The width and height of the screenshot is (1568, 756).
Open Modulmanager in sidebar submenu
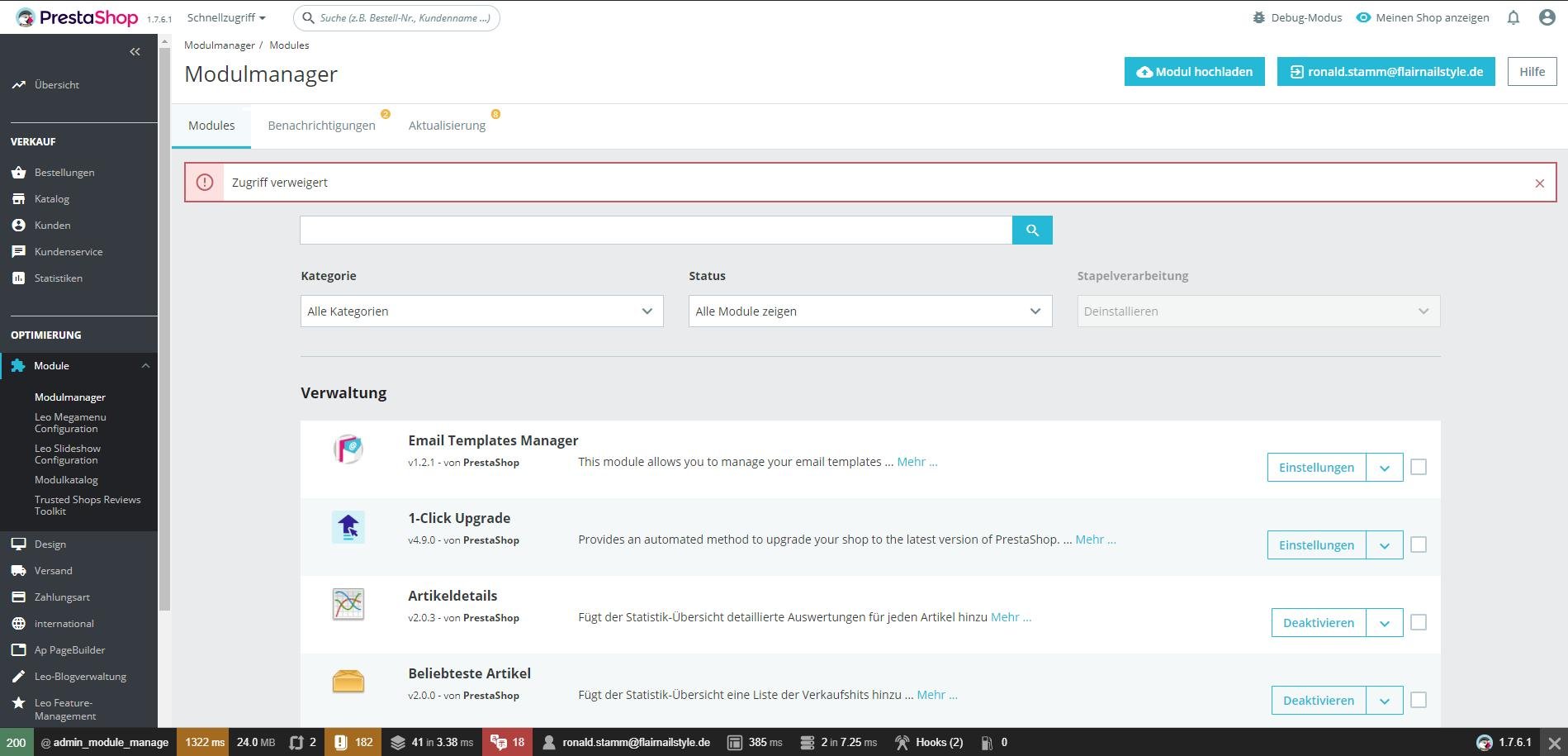(x=70, y=397)
